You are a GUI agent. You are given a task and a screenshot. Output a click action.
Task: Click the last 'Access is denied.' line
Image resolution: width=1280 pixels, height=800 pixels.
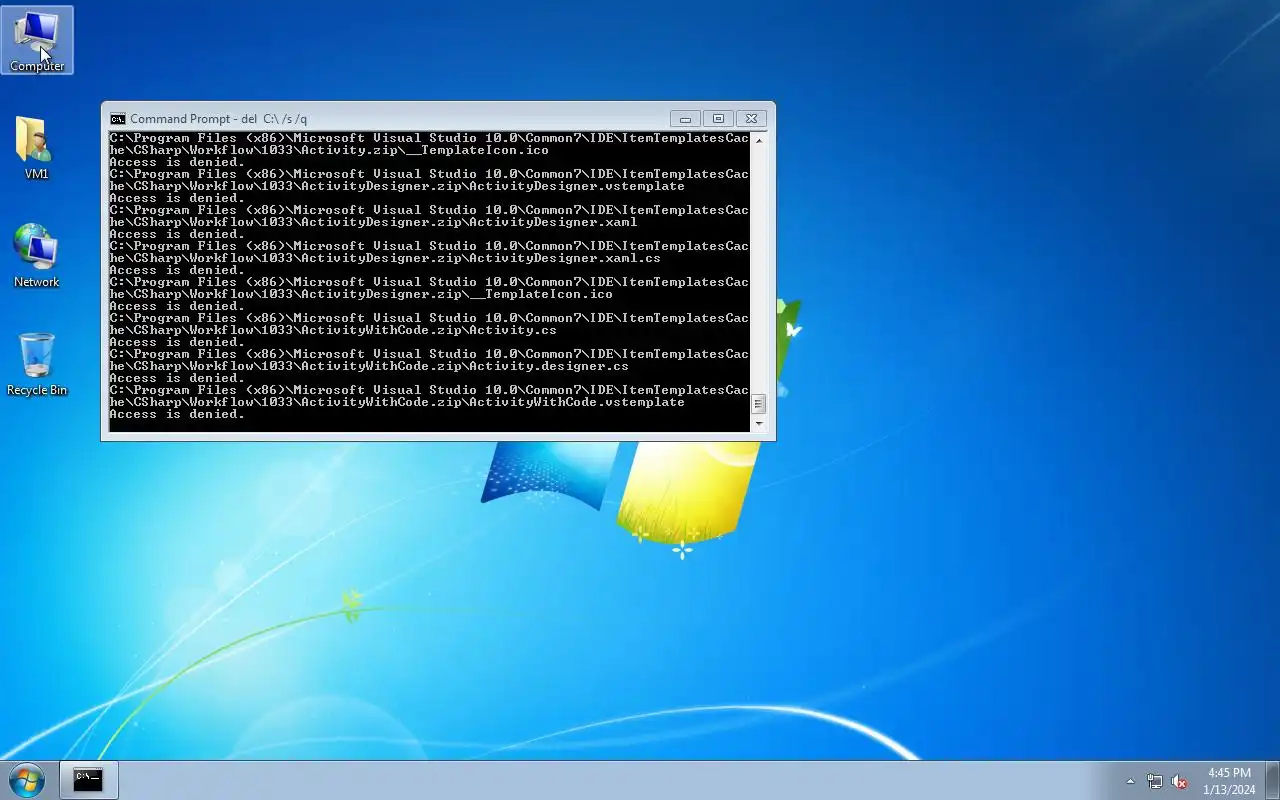pos(177,414)
